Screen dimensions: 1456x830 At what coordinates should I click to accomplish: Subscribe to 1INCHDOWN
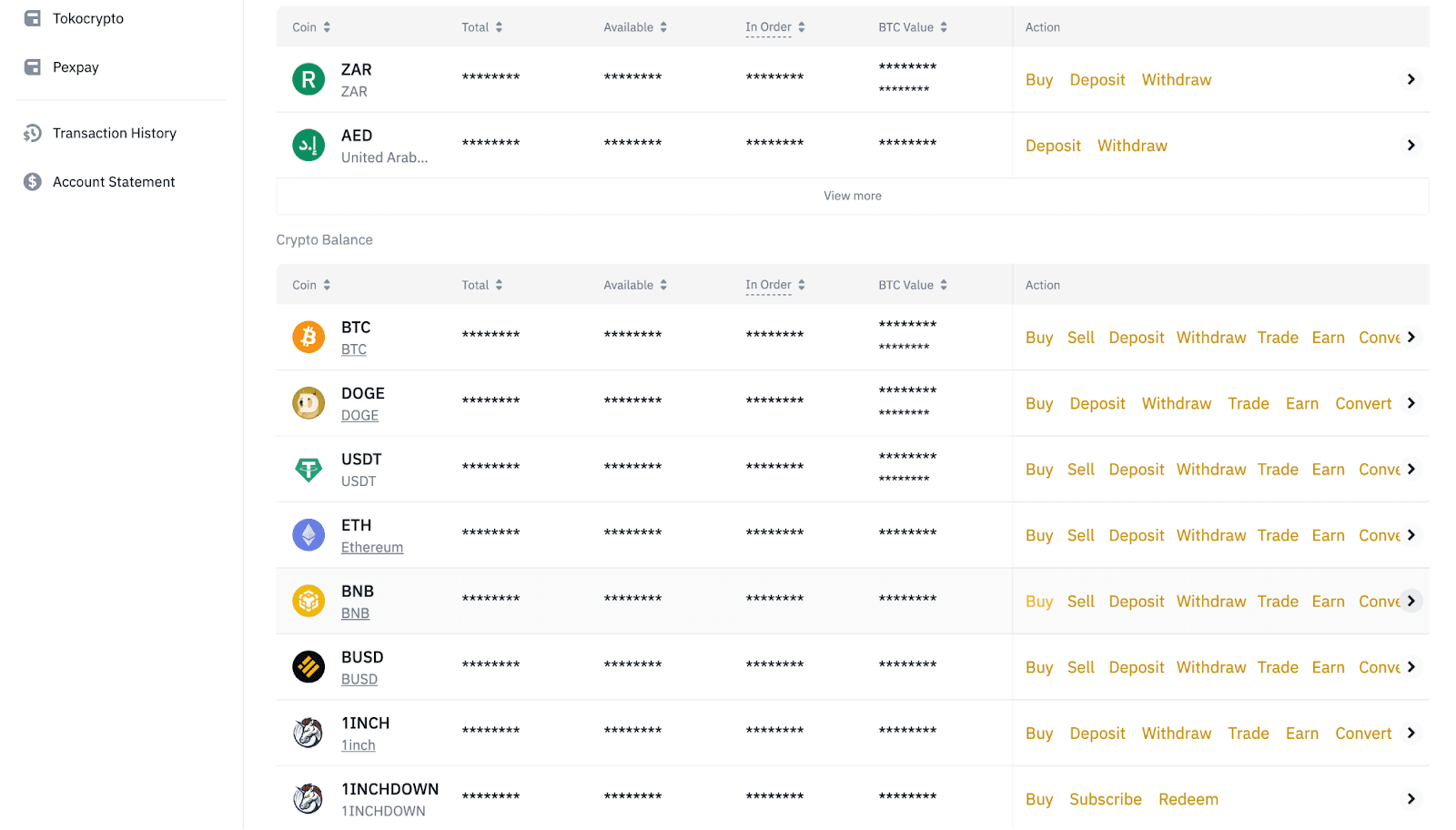[1106, 799]
